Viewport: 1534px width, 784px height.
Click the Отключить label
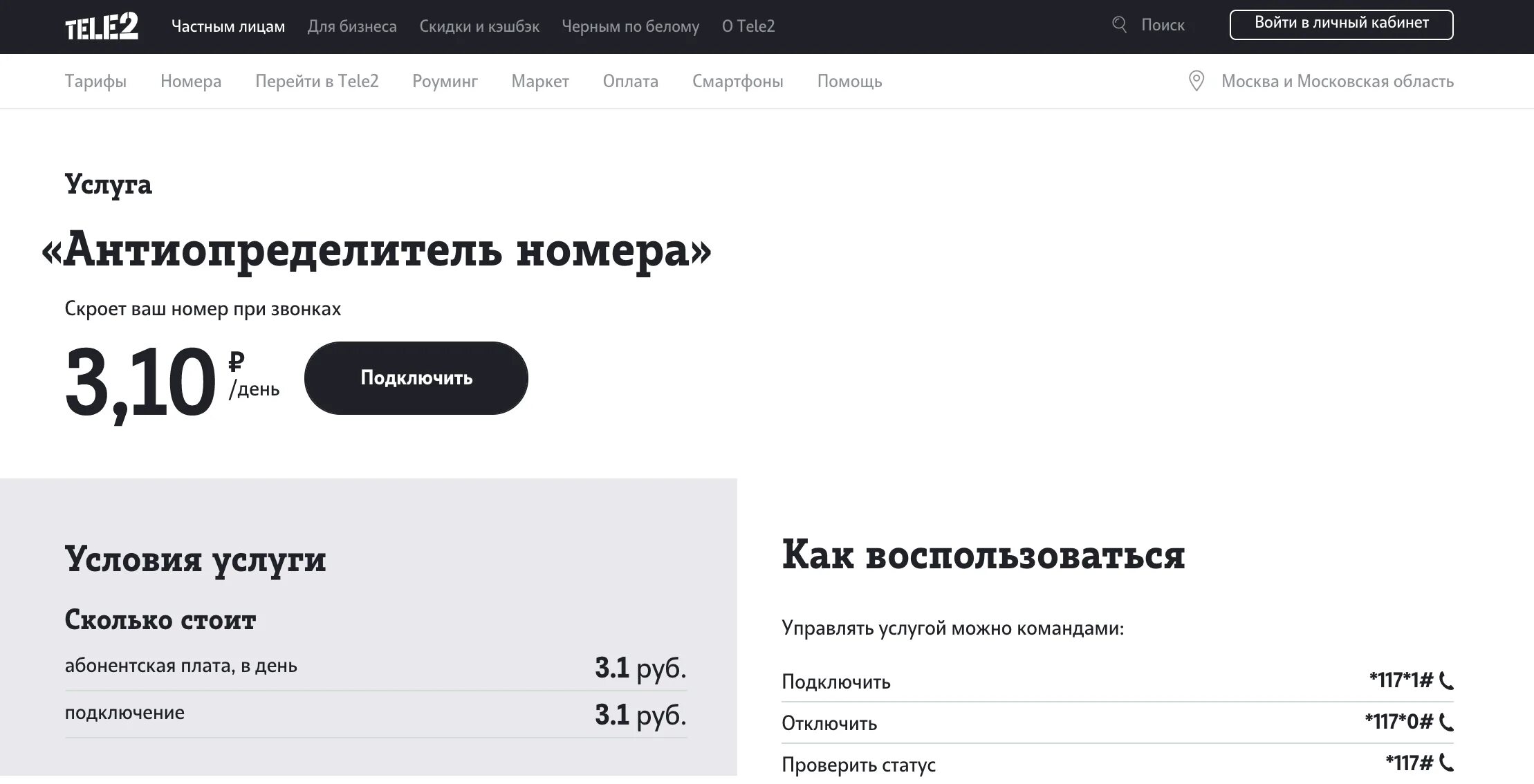tap(829, 724)
